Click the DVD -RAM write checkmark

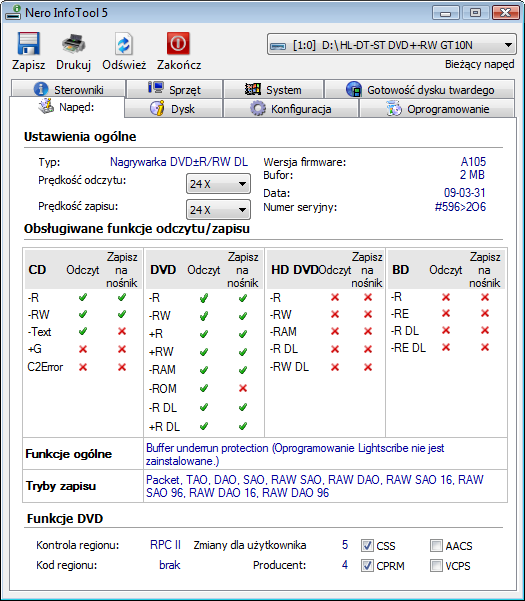pos(243,370)
